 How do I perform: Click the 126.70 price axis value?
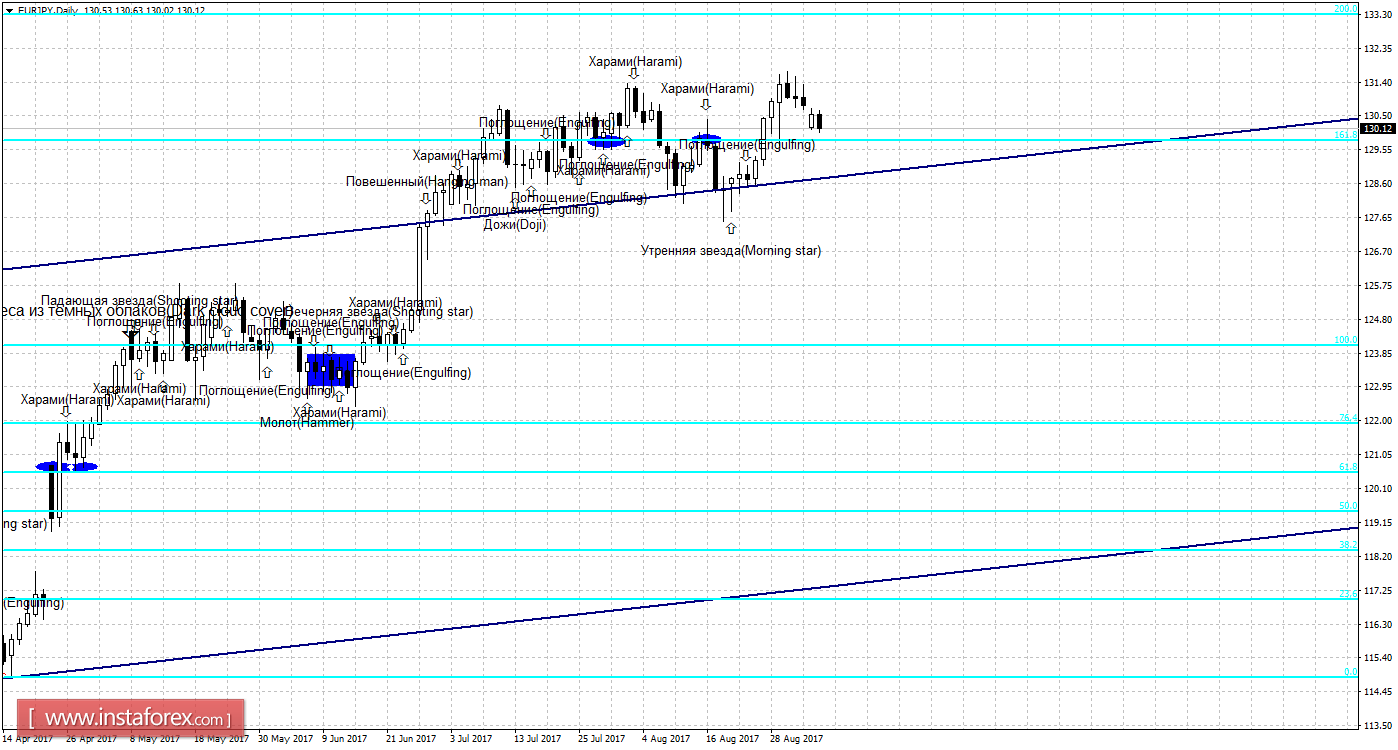(x=1378, y=252)
